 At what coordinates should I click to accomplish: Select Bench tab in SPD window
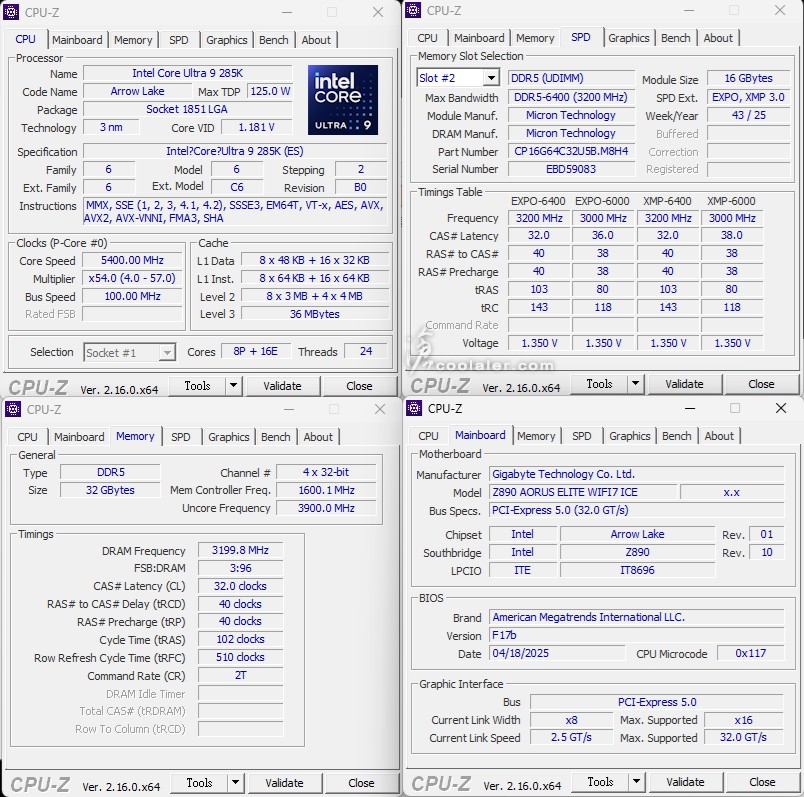click(x=675, y=38)
